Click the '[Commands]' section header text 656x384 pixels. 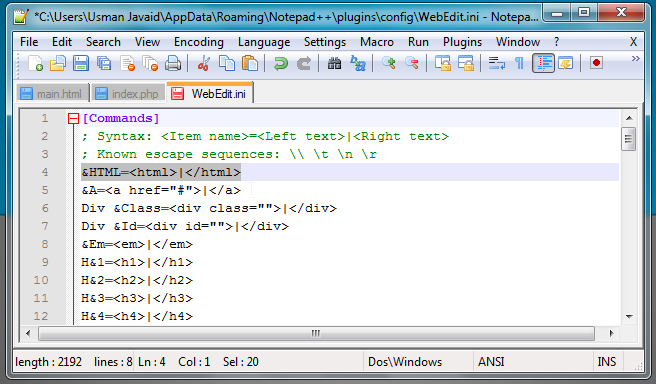click(121, 118)
